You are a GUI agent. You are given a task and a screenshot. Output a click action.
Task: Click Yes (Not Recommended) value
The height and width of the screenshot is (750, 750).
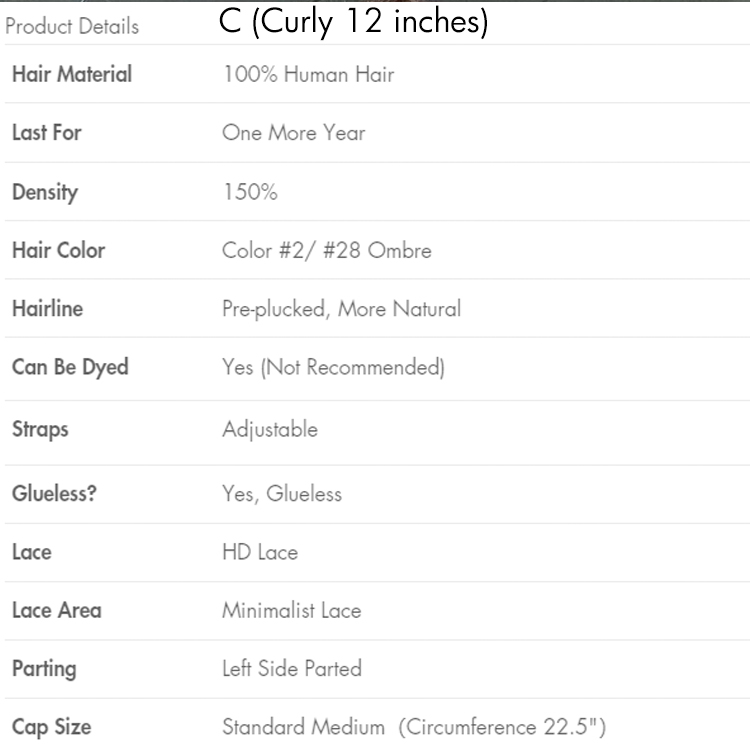click(x=333, y=367)
